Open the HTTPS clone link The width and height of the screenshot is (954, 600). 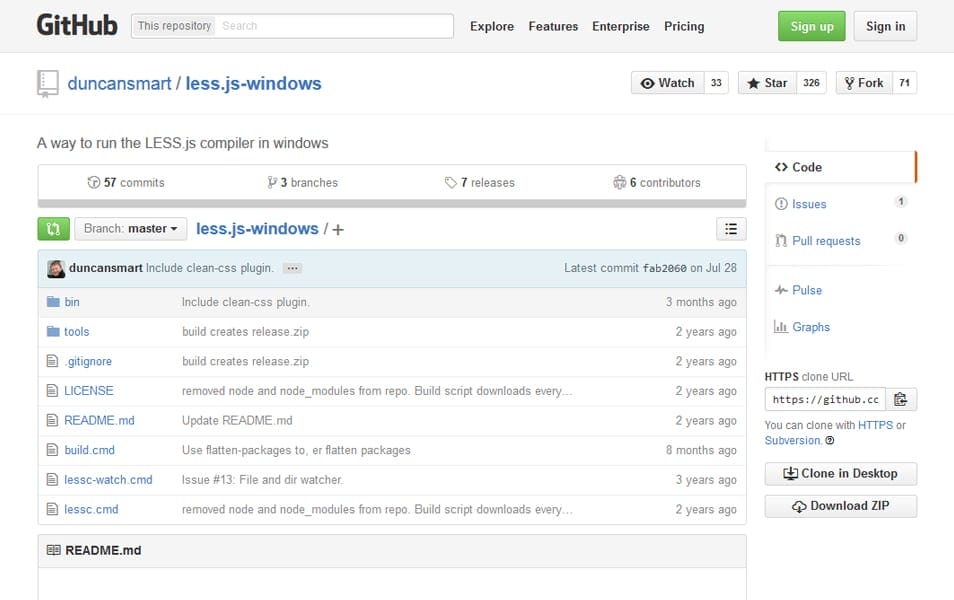click(875, 425)
